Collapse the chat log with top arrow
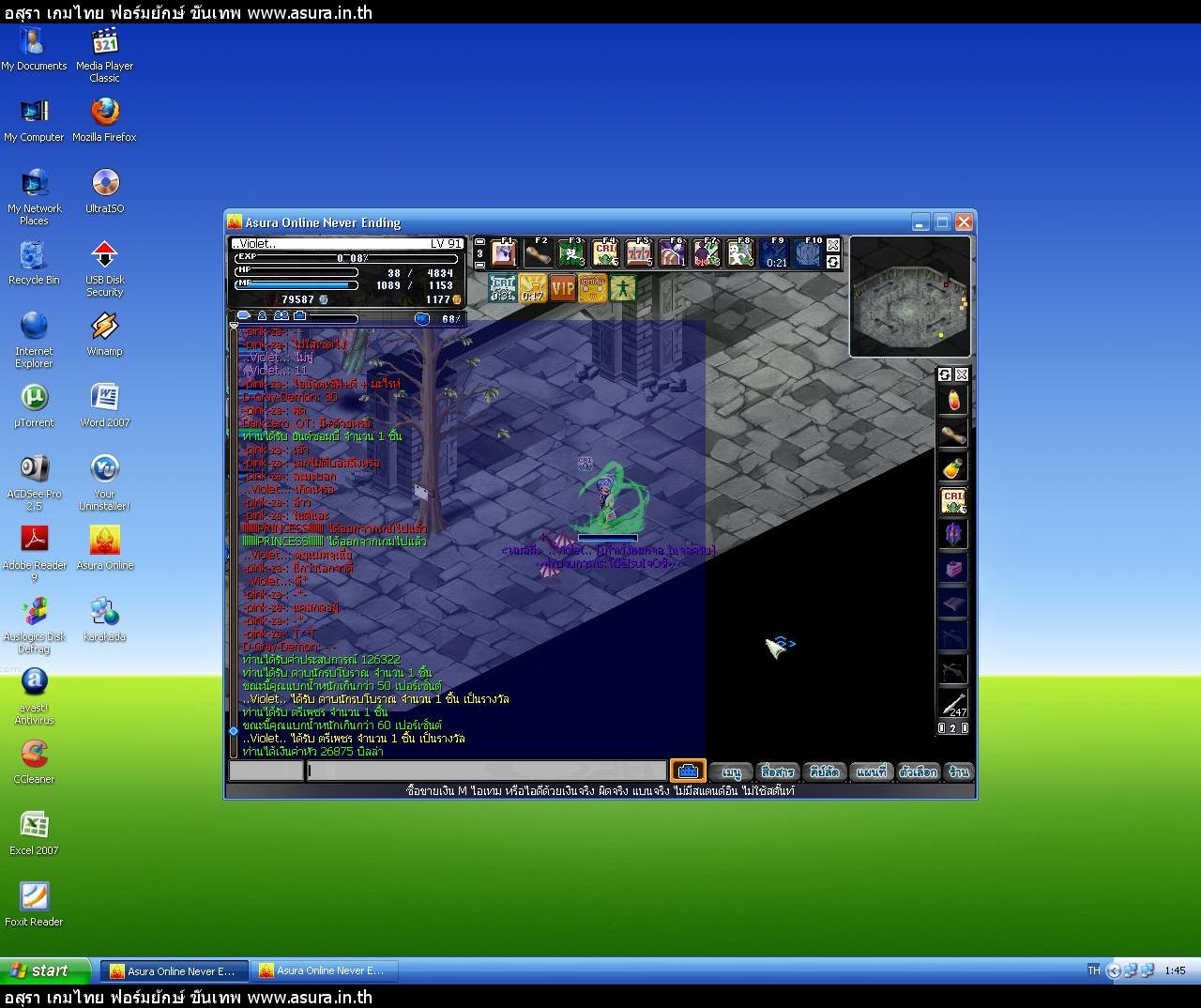Image resolution: width=1201 pixels, height=1008 pixels. pos(234,327)
